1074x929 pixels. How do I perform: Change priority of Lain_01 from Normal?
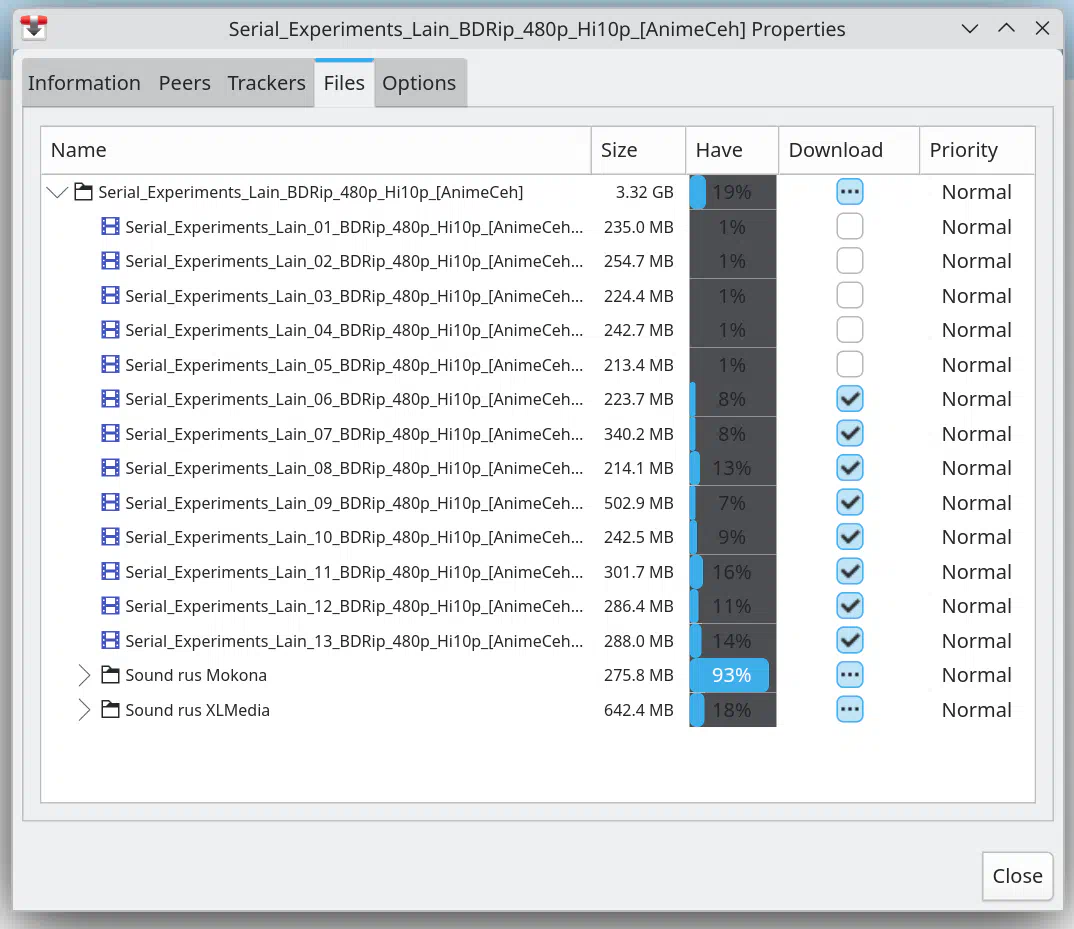point(976,227)
